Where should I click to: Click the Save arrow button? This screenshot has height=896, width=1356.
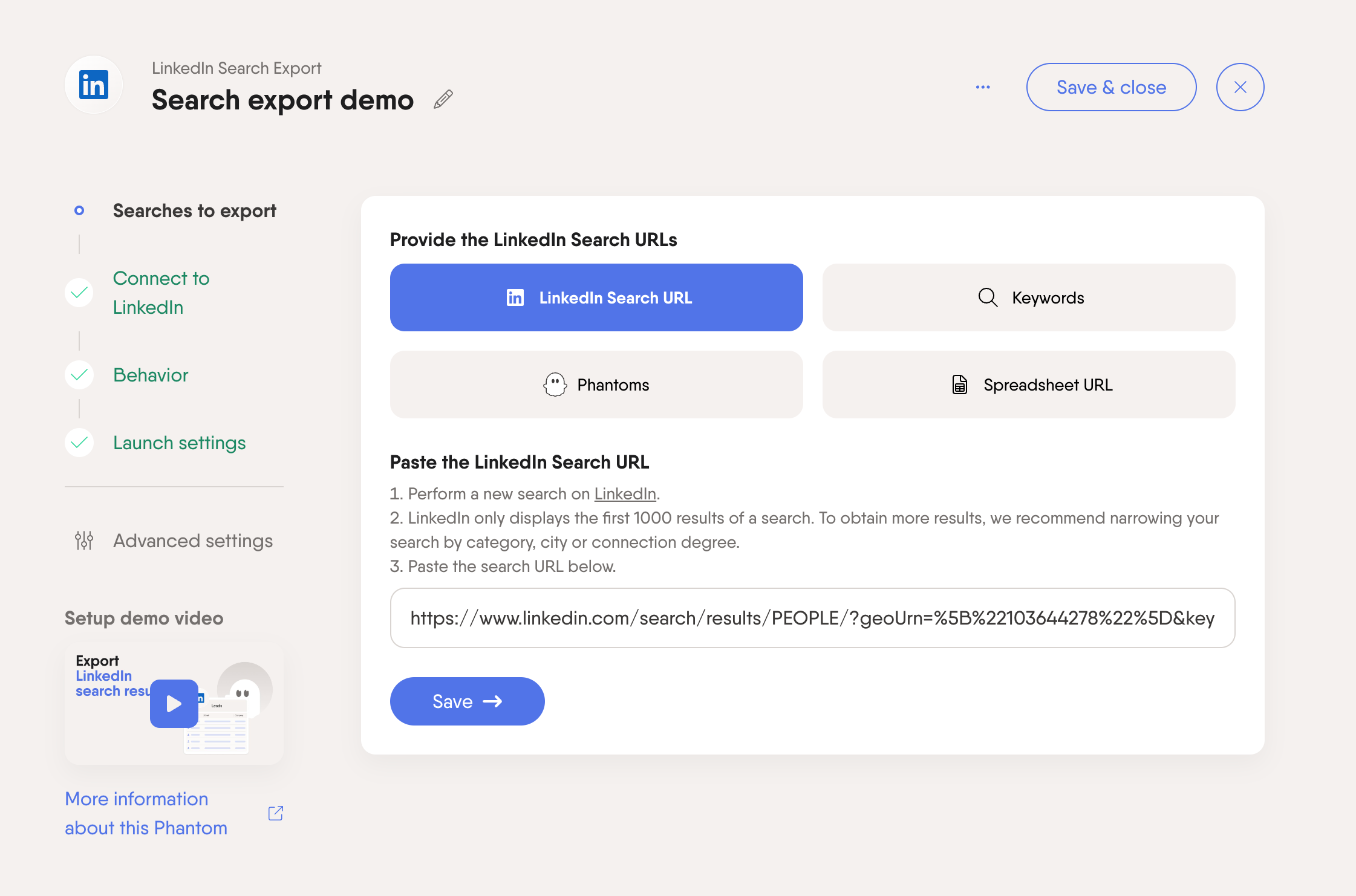click(x=467, y=701)
